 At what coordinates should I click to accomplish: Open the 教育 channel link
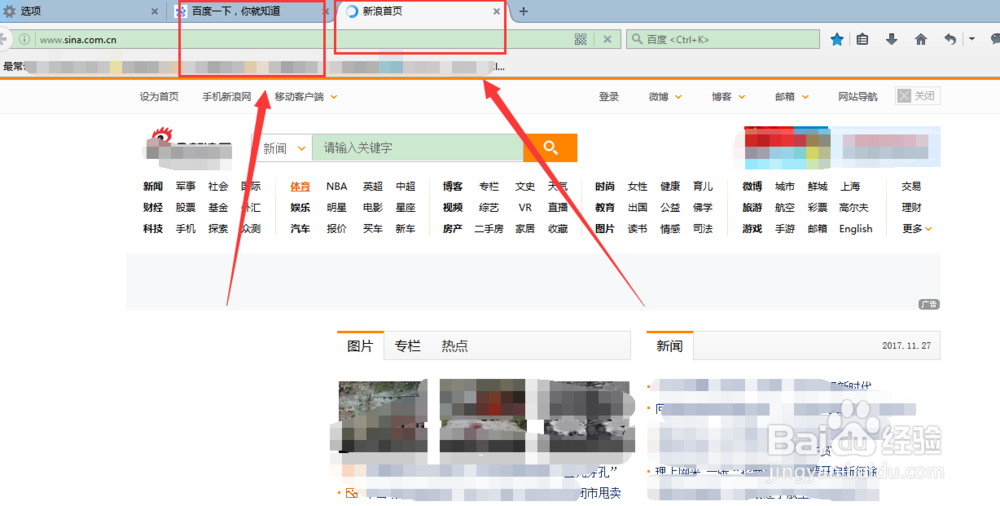click(x=605, y=207)
